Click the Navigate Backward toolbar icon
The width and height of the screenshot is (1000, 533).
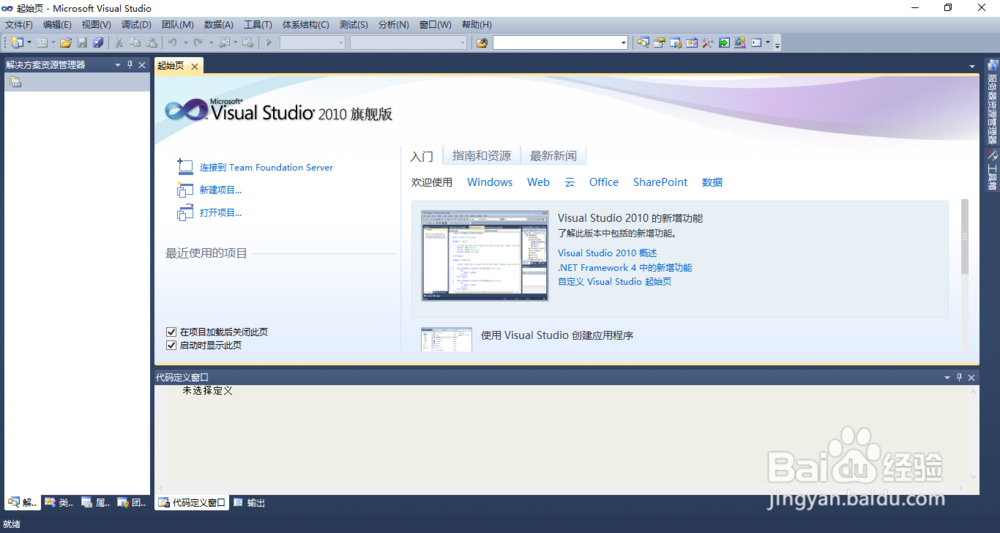(224, 43)
